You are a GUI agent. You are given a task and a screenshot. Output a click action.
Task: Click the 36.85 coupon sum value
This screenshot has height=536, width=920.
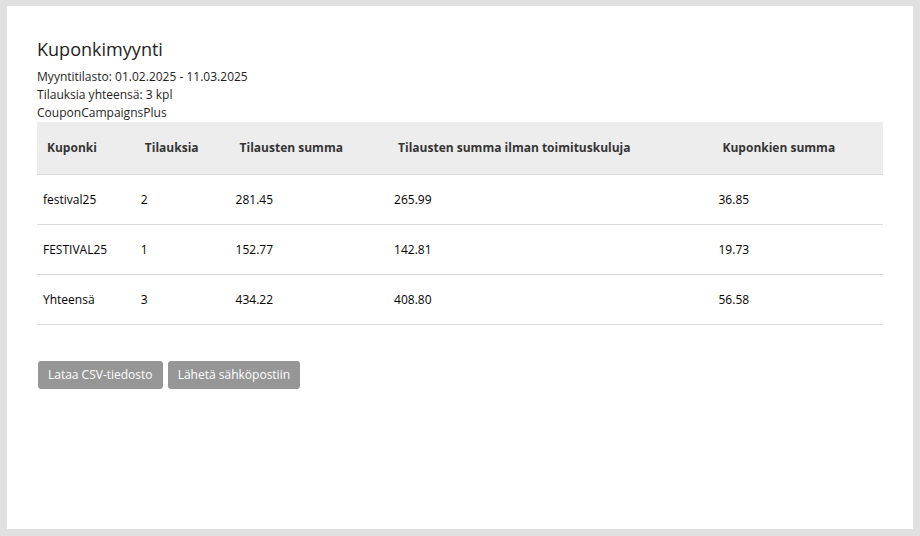733,199
